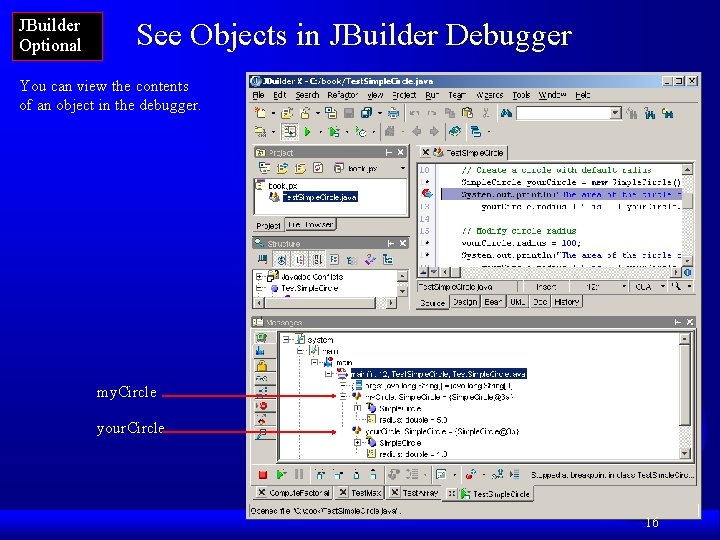Click the add breakpoint icon in debugger toolbar

[x=471, y=474]
